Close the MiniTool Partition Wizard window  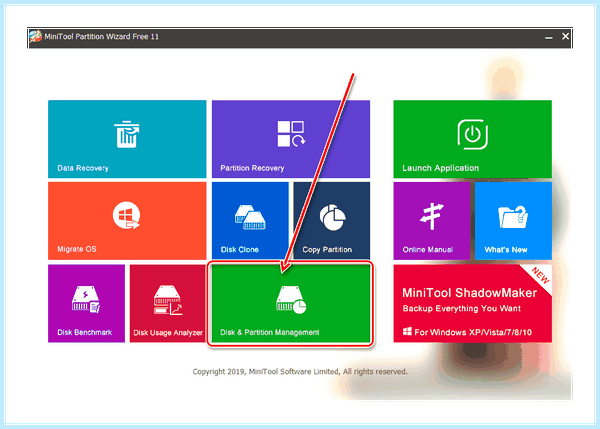point(565,36)
